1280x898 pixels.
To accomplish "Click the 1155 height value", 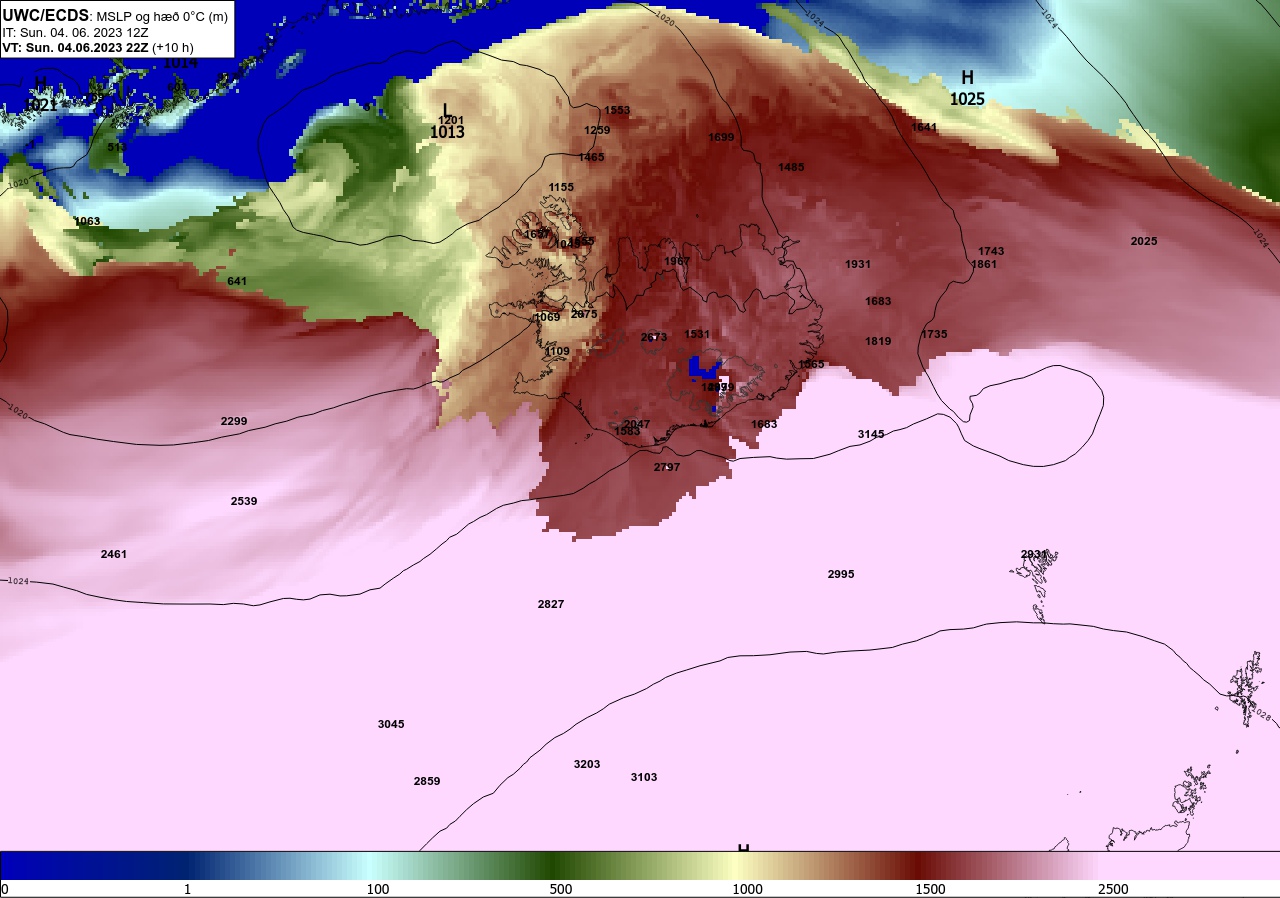I will click(561, 187).
